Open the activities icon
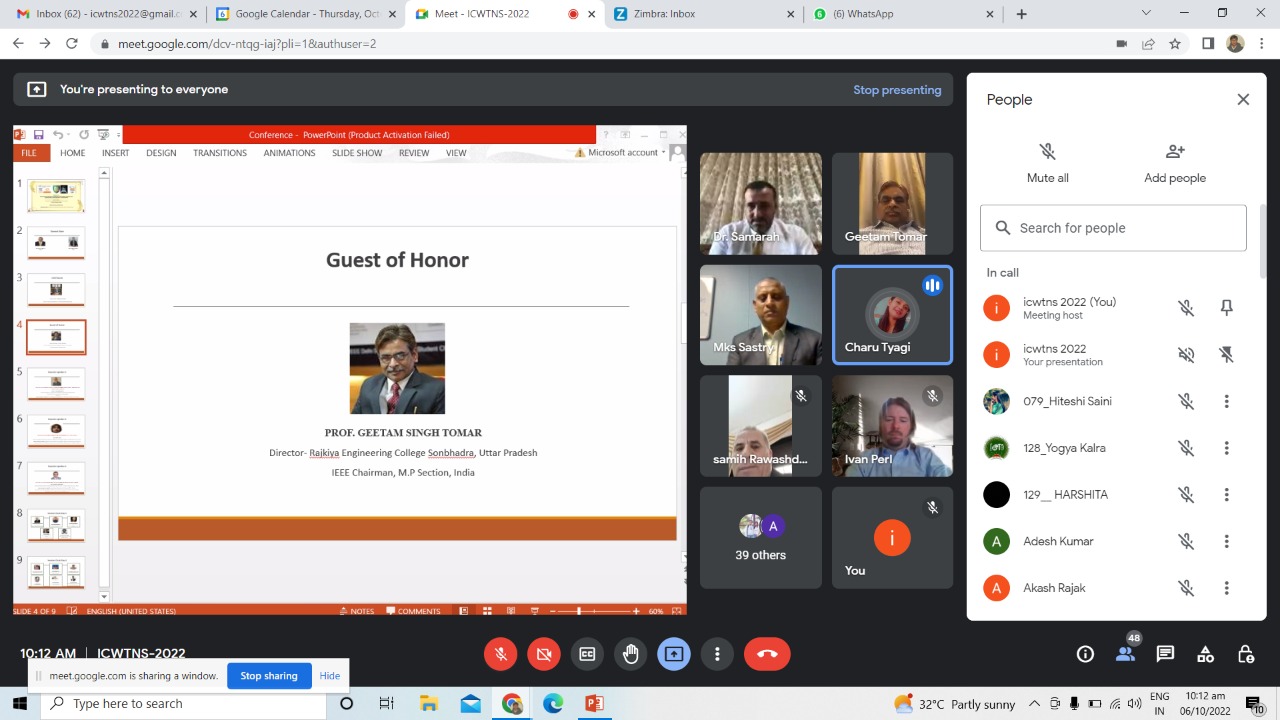 coord(1205,654)
